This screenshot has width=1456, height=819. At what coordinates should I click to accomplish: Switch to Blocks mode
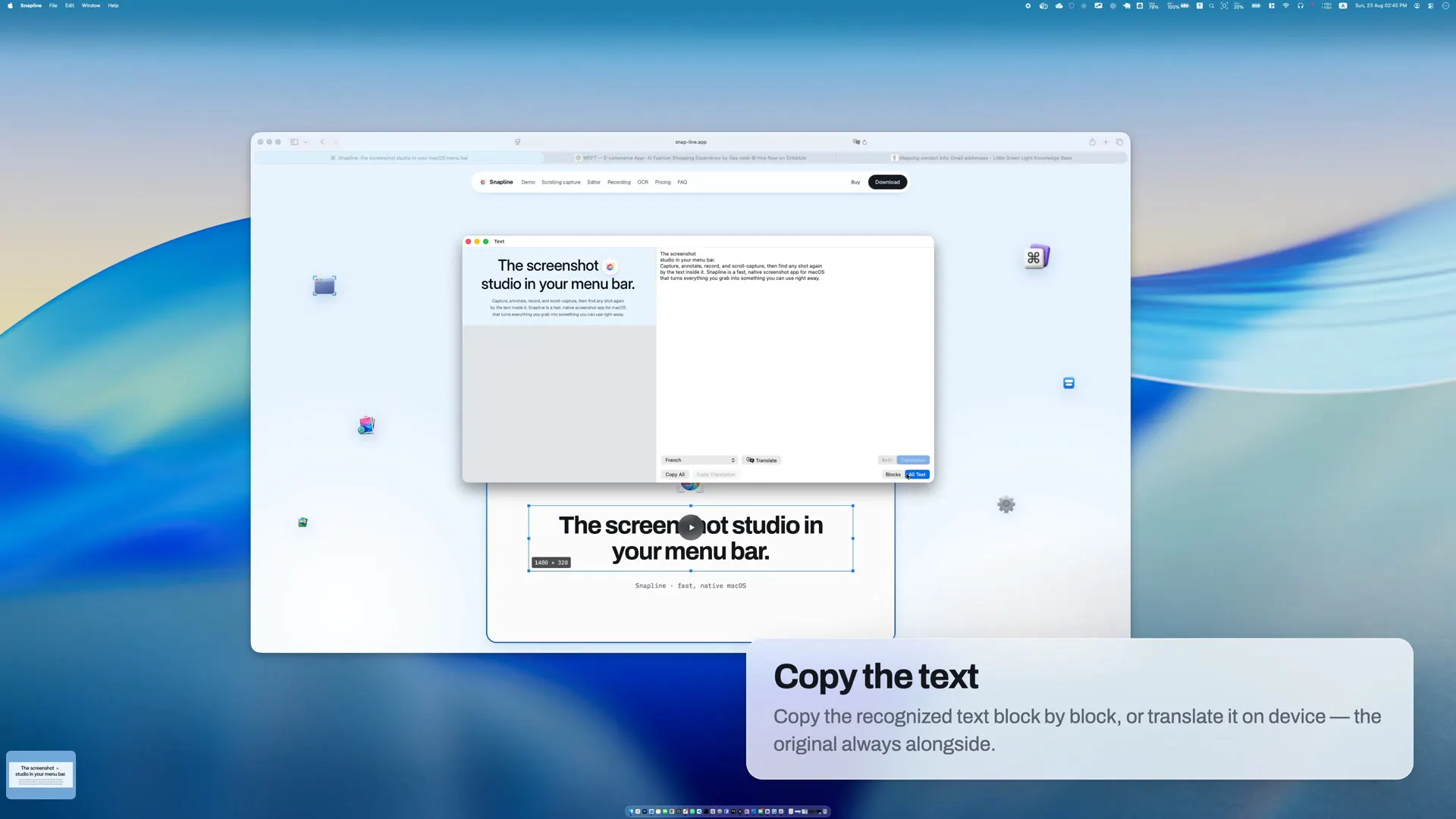(893, 475)
